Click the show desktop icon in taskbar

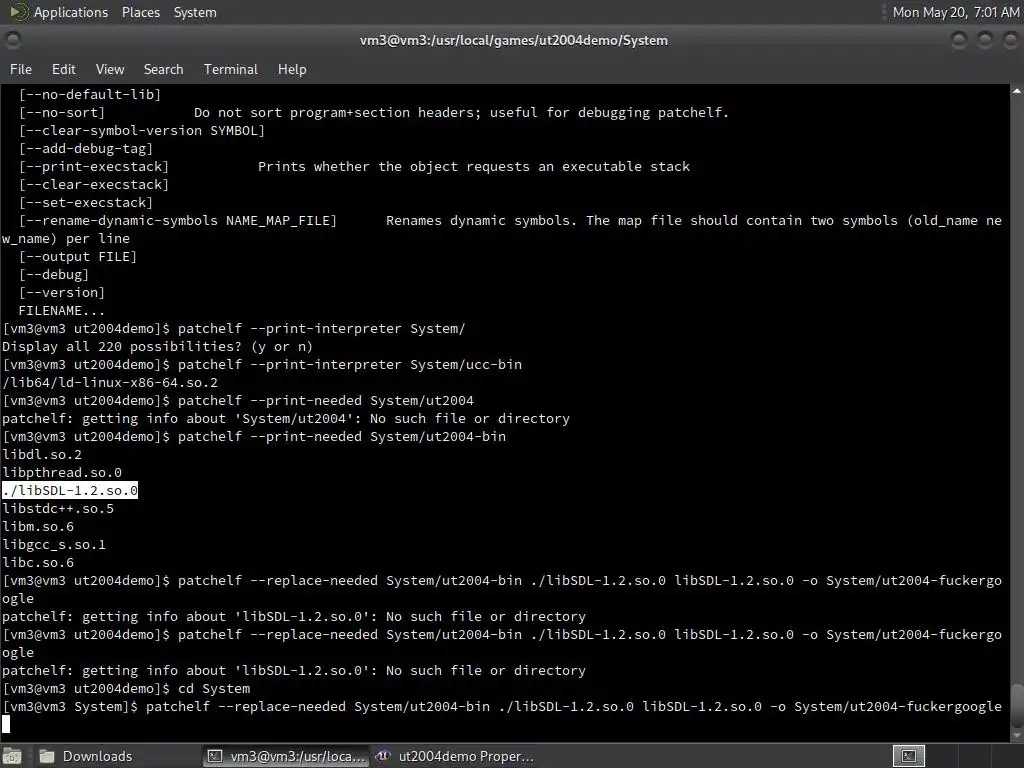12,756
